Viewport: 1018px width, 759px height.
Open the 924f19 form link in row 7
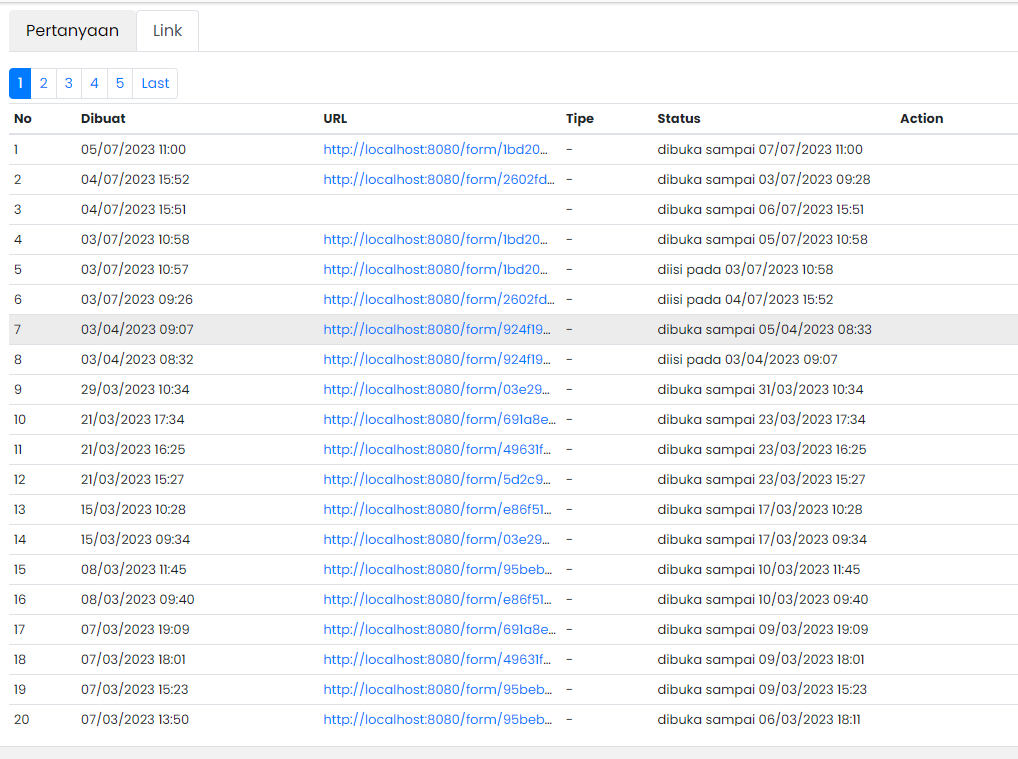pyautogui.click(x=439, y=329)
